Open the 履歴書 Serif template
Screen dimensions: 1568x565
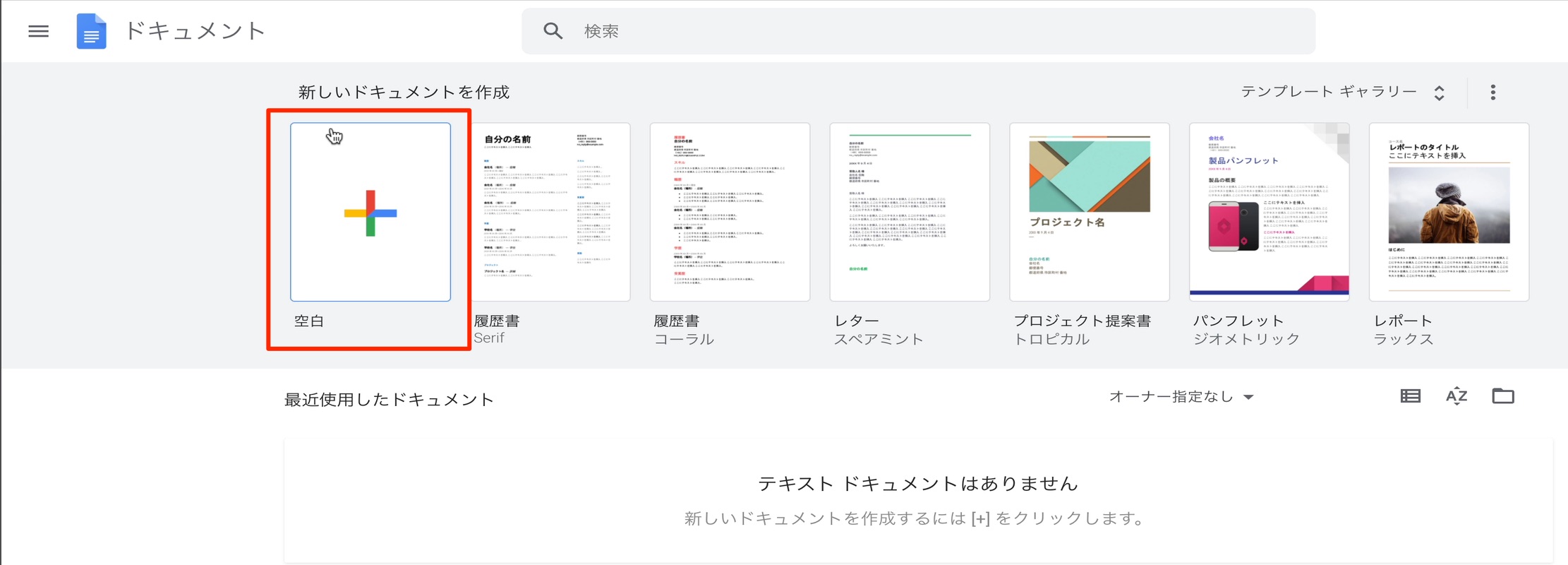(550, 212)
